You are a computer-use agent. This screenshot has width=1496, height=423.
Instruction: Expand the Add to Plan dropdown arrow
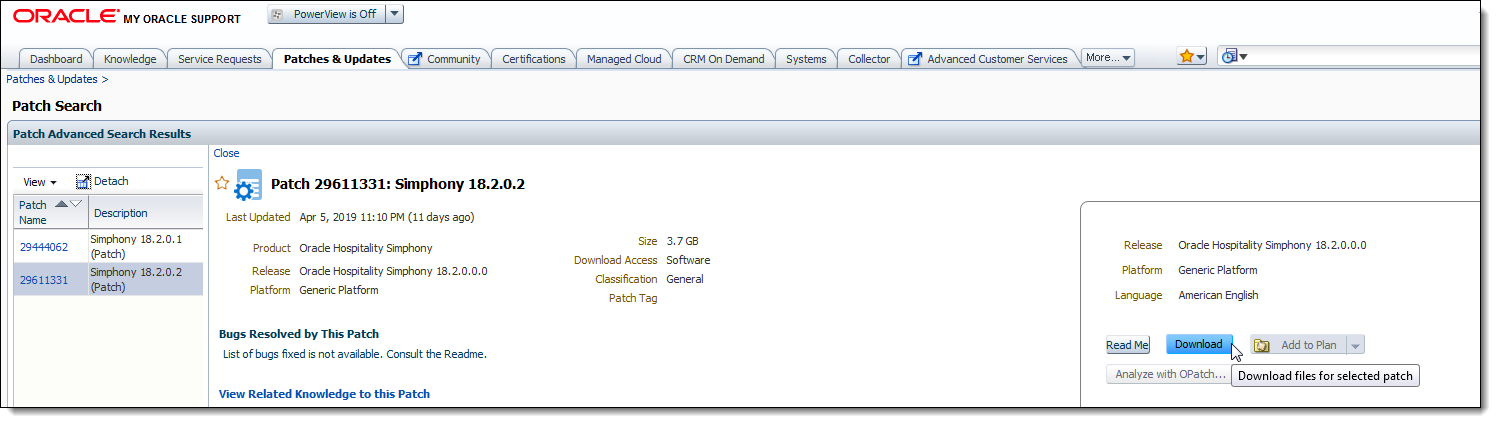[1356, 345]
